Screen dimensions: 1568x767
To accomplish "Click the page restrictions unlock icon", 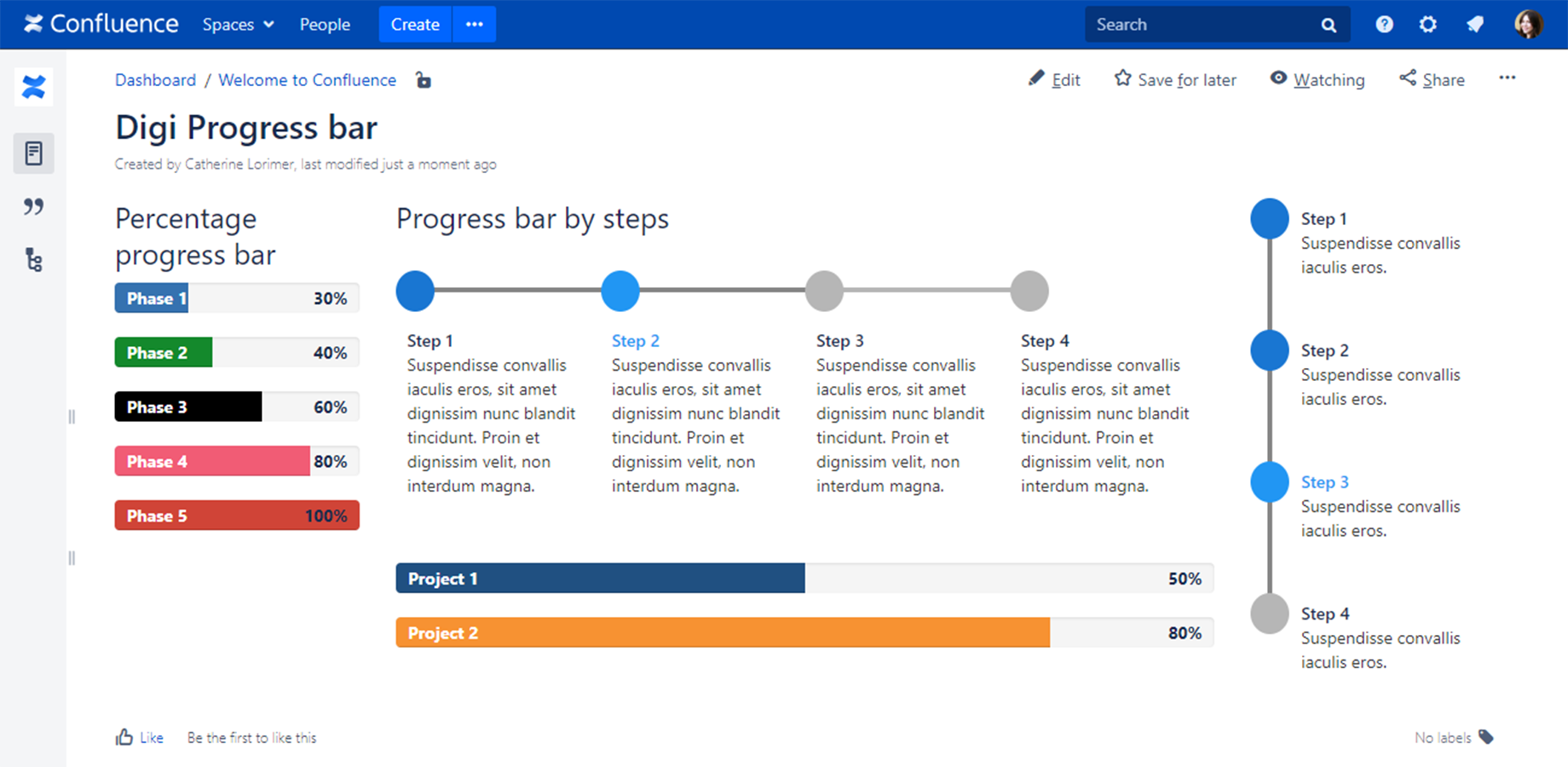I will pyautogui.click(x=423, y=80).
